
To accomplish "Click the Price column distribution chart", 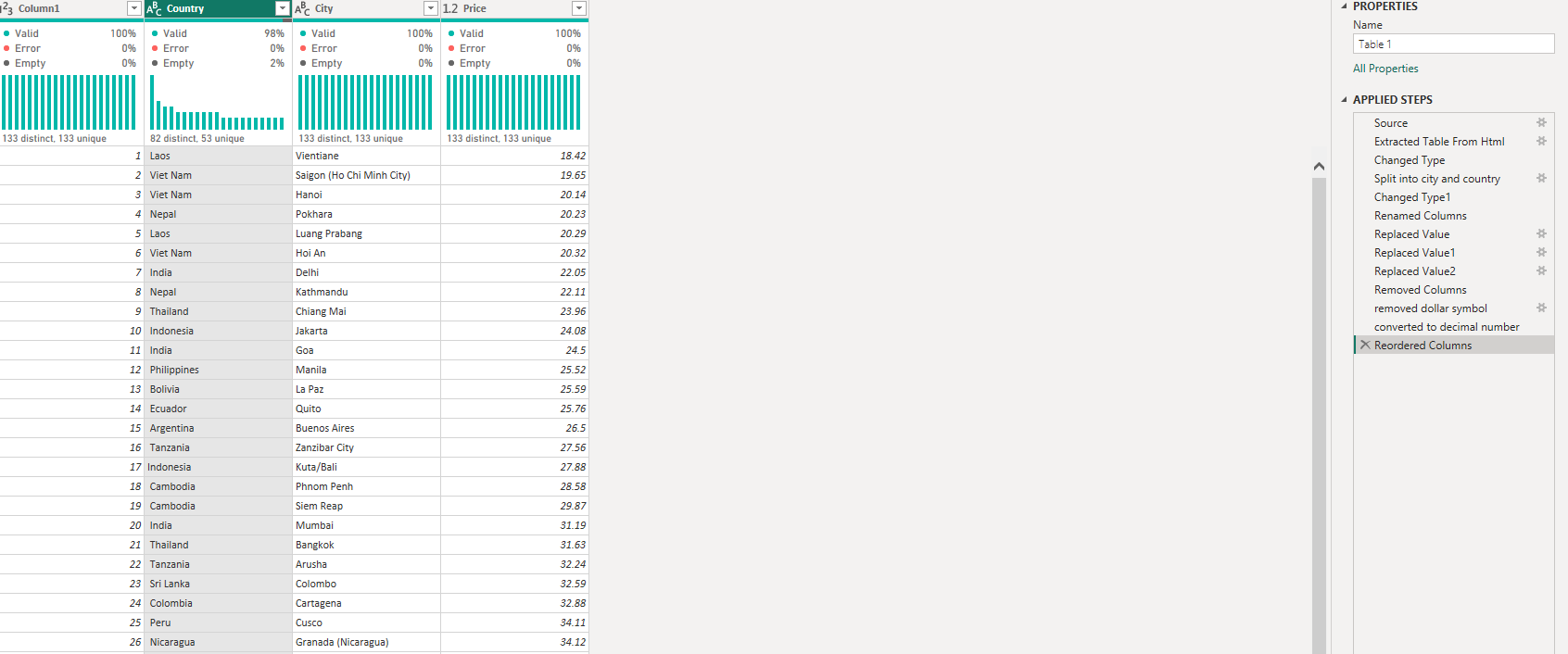I will point(514,102).
